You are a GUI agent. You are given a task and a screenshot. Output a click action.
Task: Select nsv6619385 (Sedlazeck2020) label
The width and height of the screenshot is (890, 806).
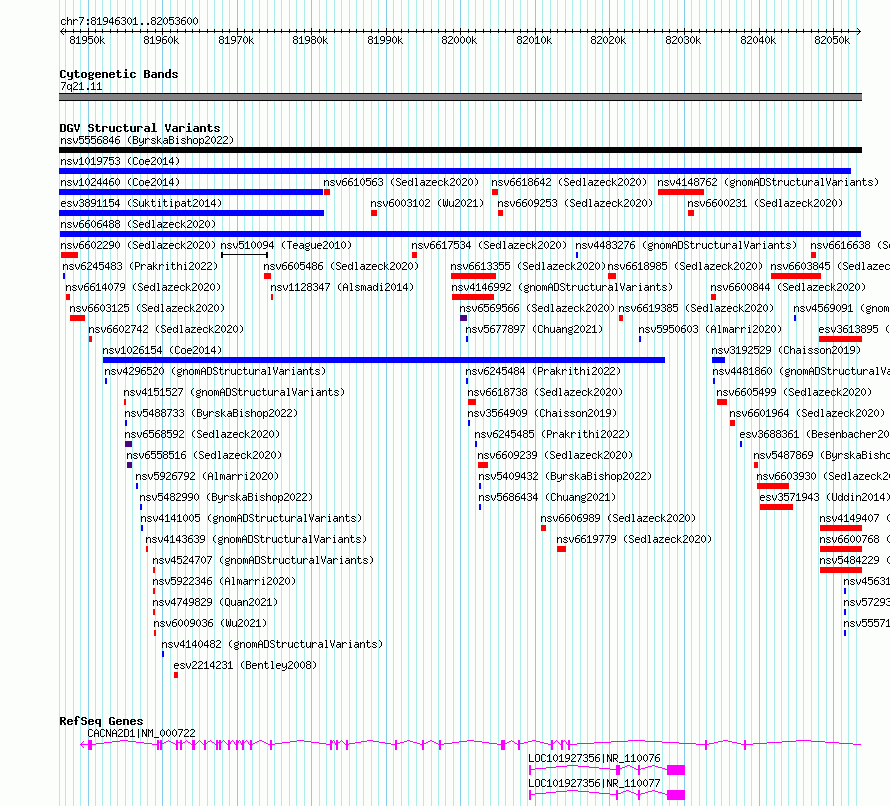pyautogui.click(x=696, y=308)
